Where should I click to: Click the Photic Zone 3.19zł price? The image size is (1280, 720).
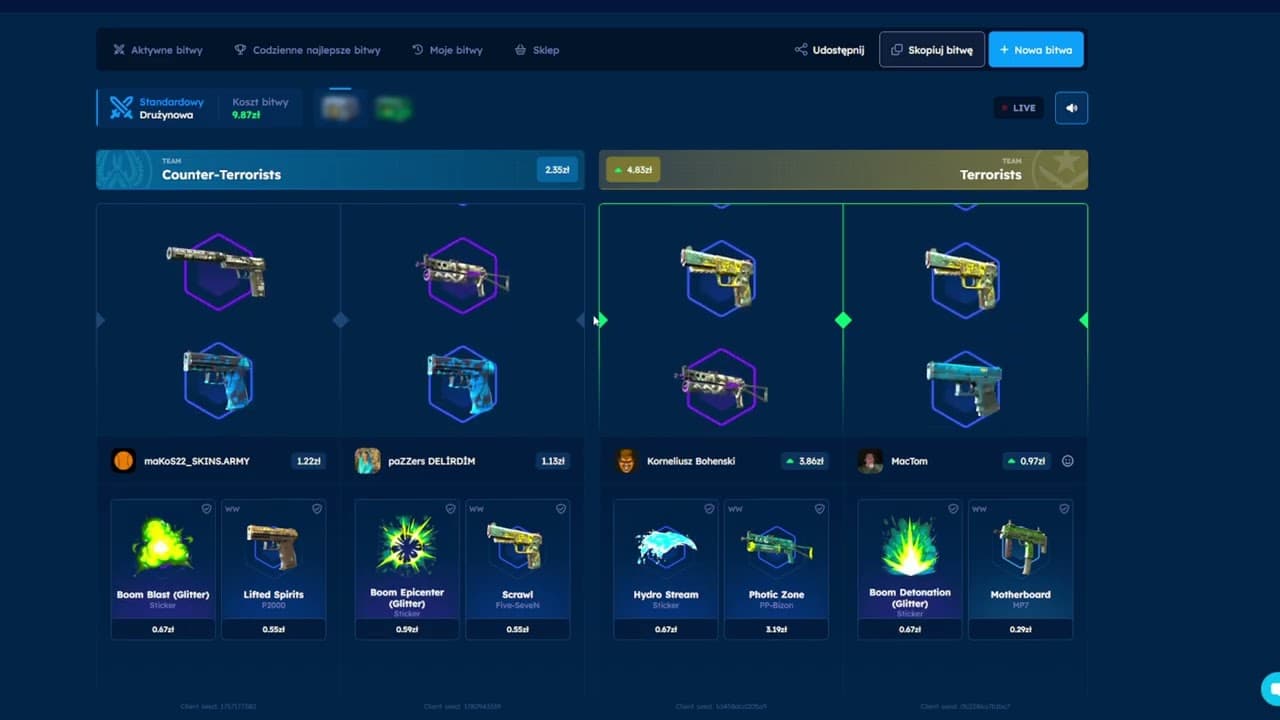point(775,630)
